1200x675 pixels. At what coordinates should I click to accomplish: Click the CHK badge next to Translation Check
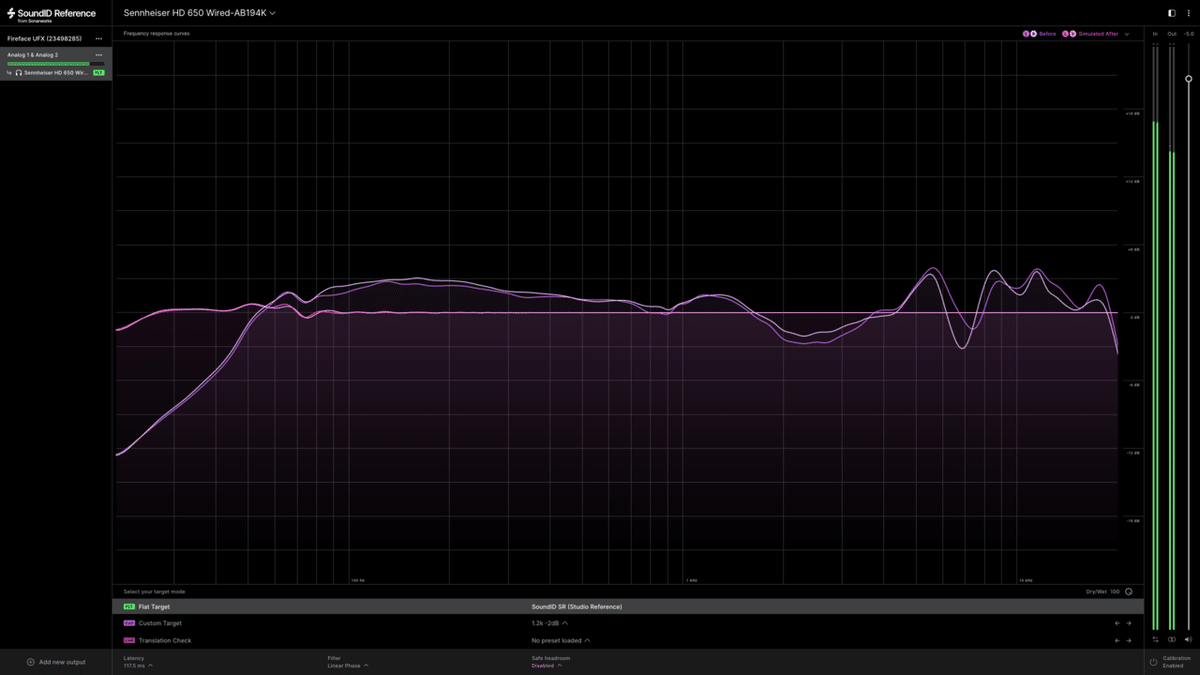129,640
